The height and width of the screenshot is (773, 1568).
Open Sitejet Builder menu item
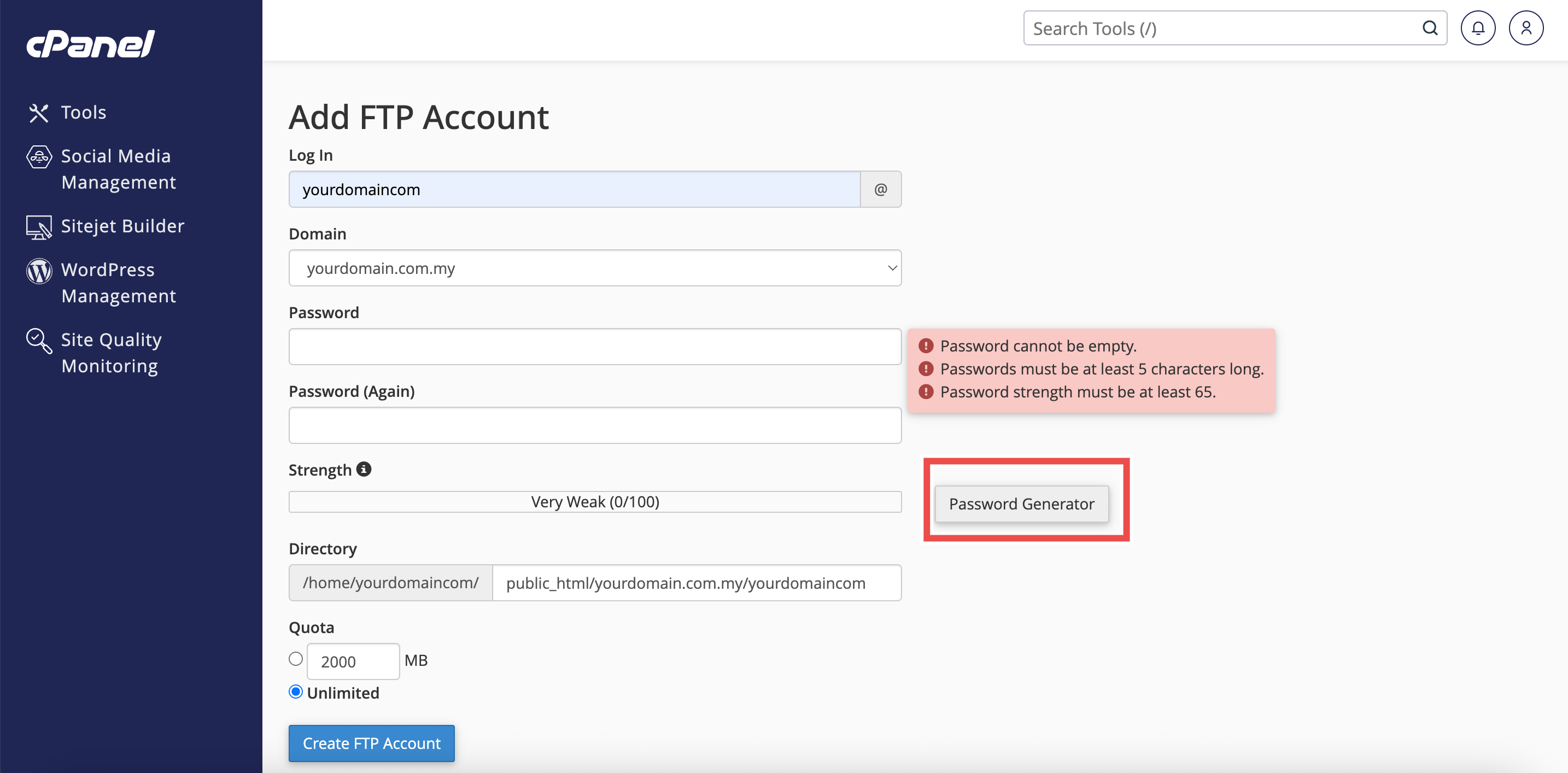coord(122,226)
